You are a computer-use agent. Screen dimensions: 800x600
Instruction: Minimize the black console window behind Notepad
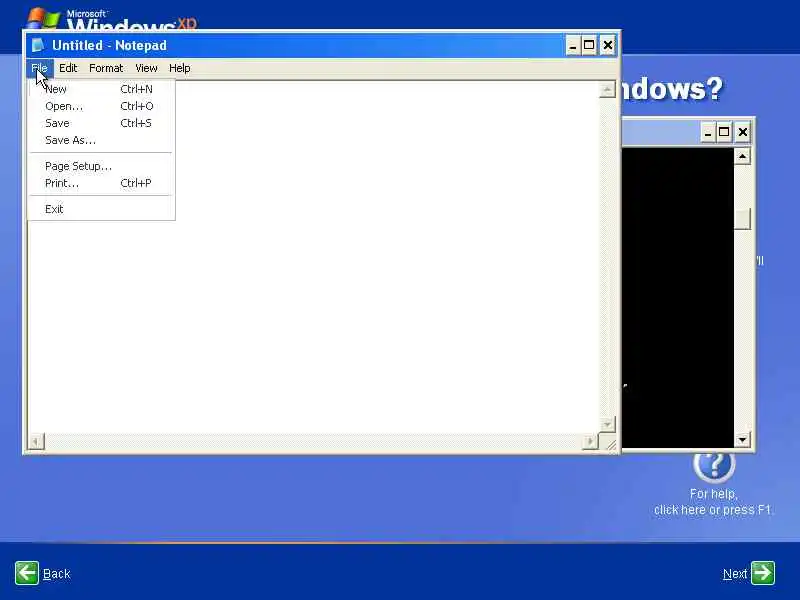(x=707, y=133)
